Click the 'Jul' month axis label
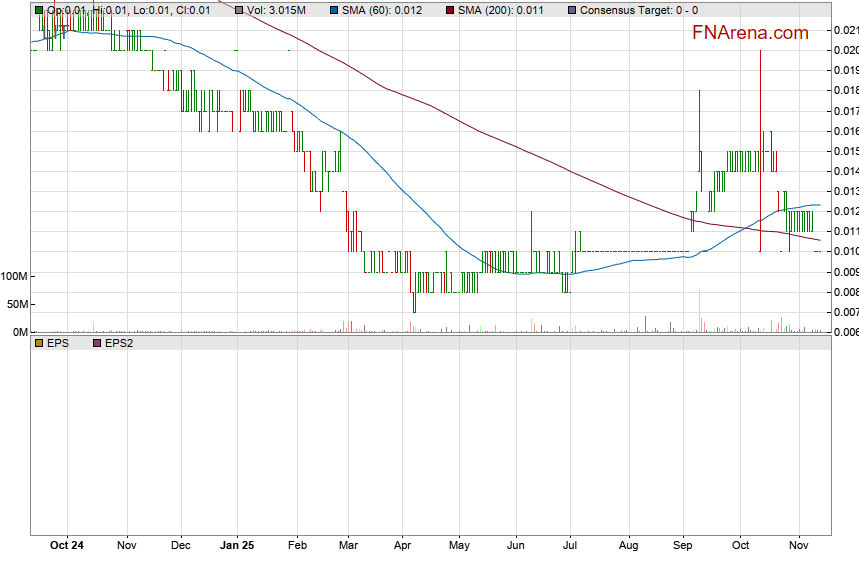 point(571,547)
